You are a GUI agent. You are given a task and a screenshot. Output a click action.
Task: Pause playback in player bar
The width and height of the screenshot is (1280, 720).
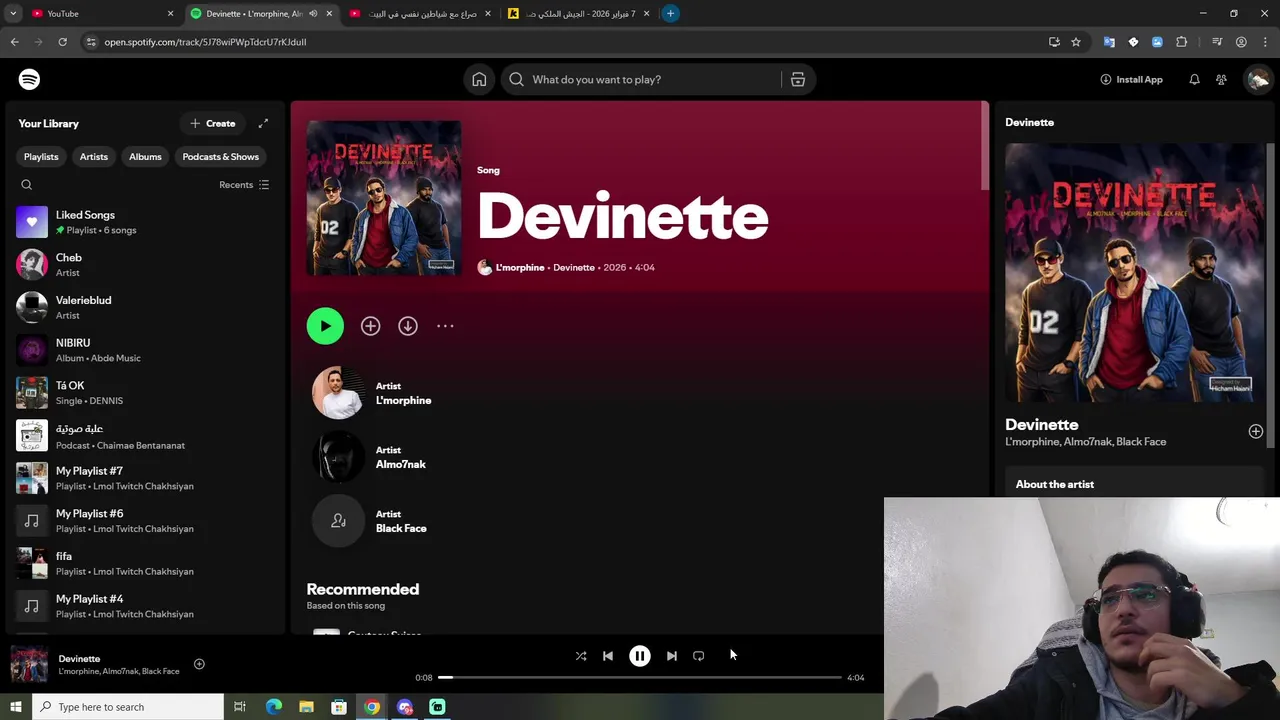tap(640, 656)
